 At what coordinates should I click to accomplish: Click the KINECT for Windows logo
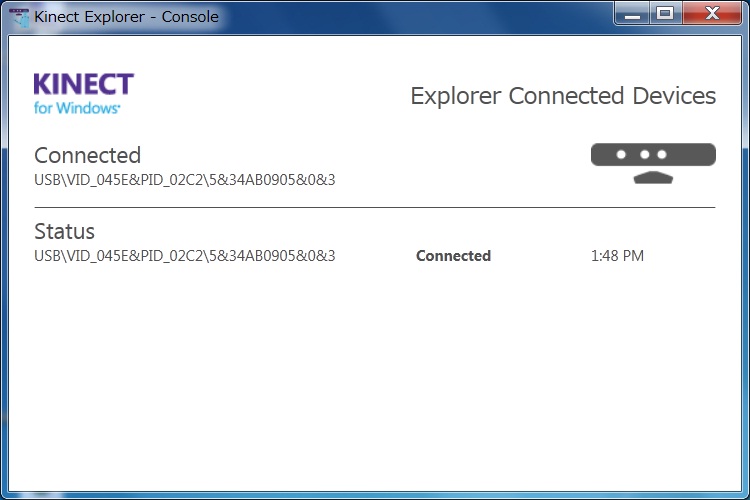pos(84,94)
